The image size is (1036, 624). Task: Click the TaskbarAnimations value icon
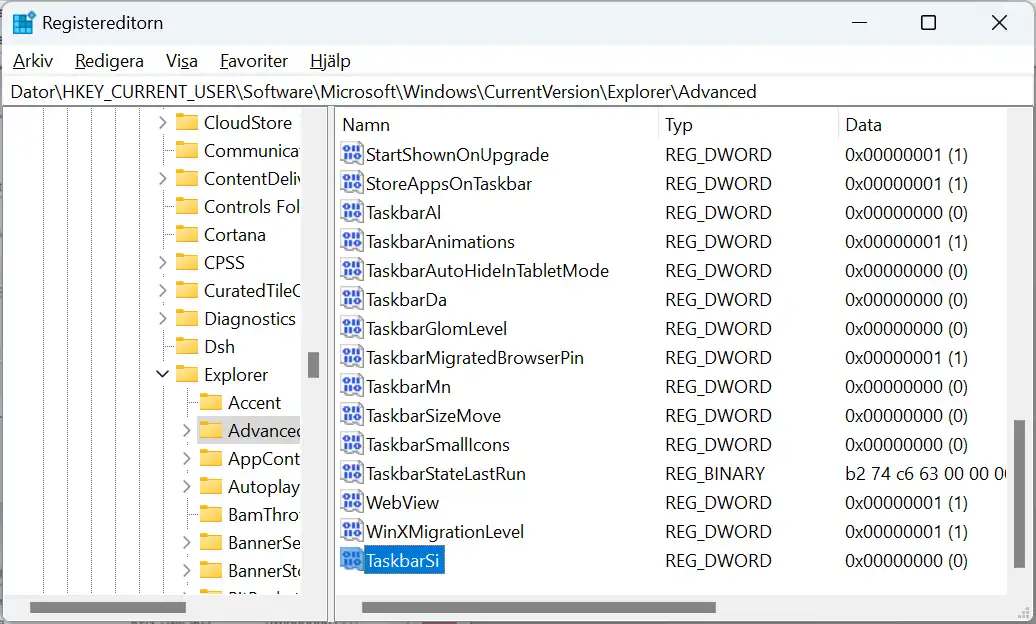click(352, 241)
